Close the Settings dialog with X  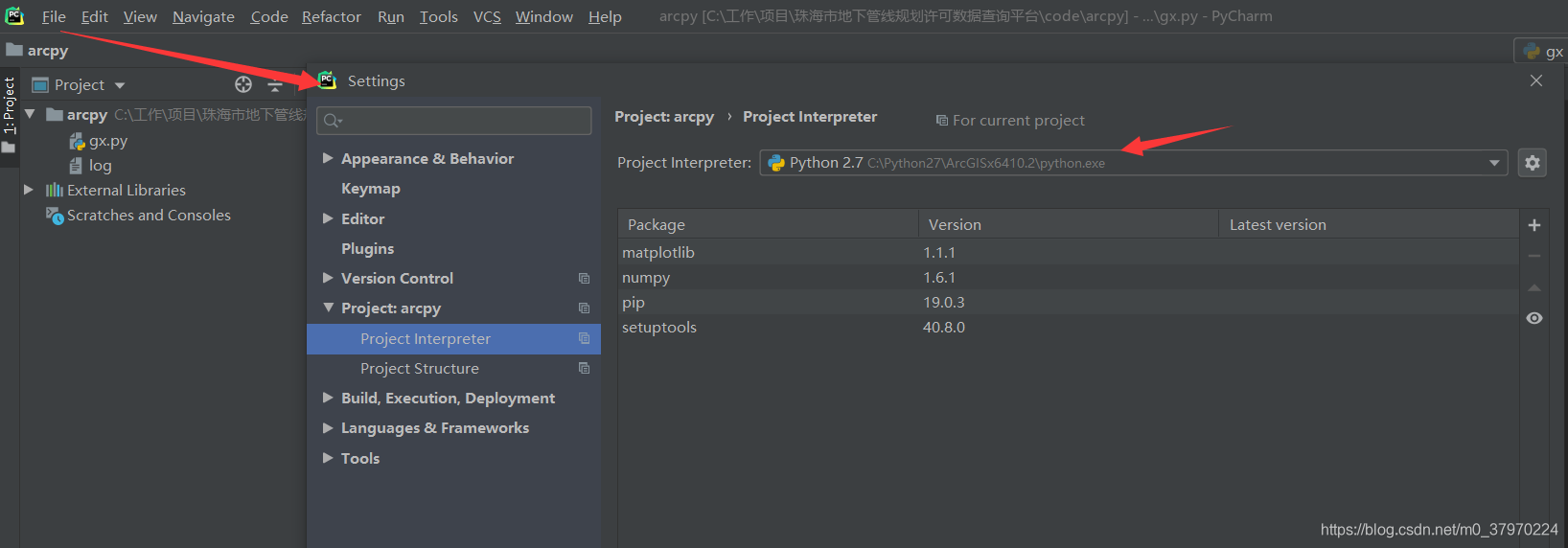coord(1536,81)
